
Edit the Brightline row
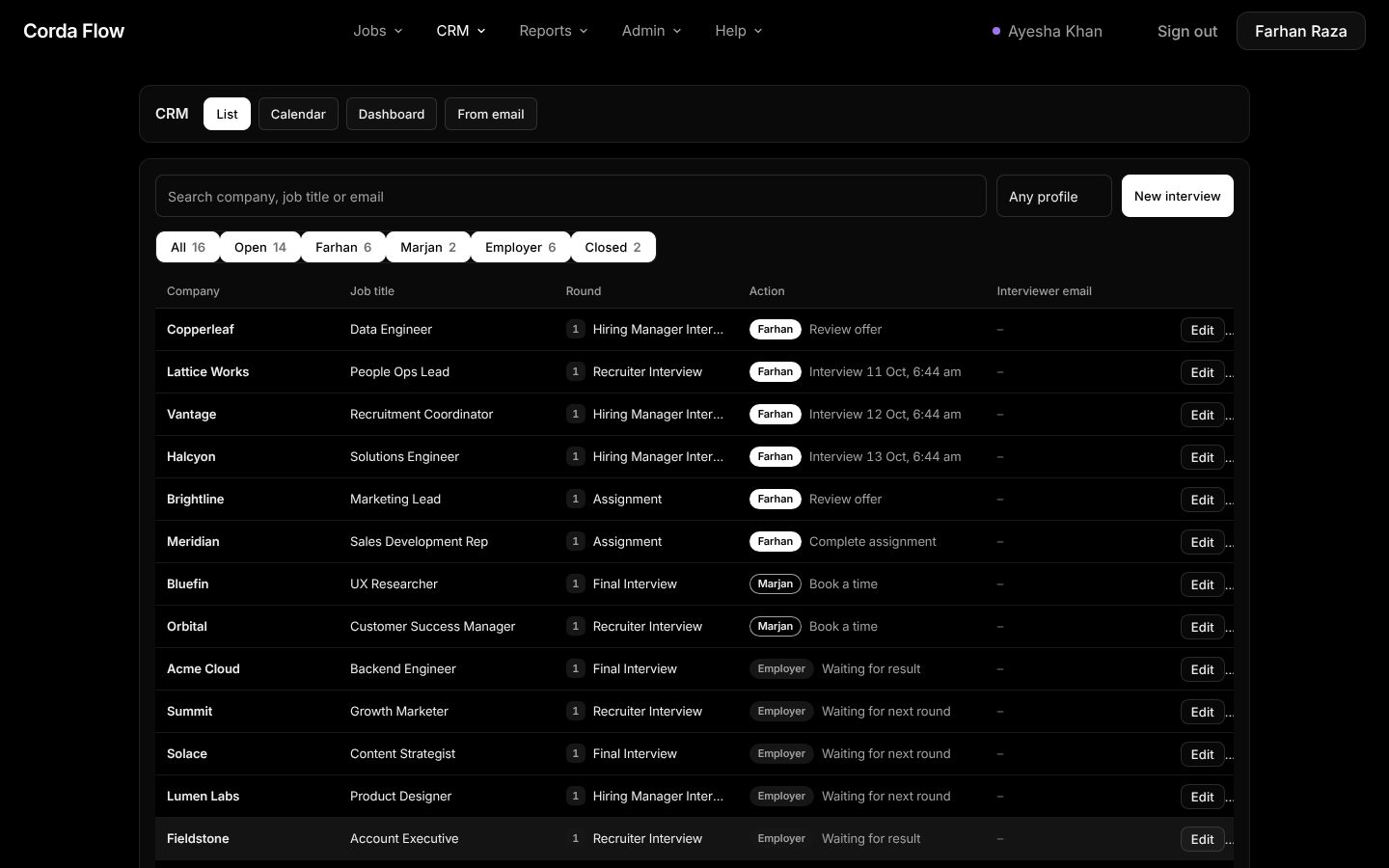tap(1202, 500)
